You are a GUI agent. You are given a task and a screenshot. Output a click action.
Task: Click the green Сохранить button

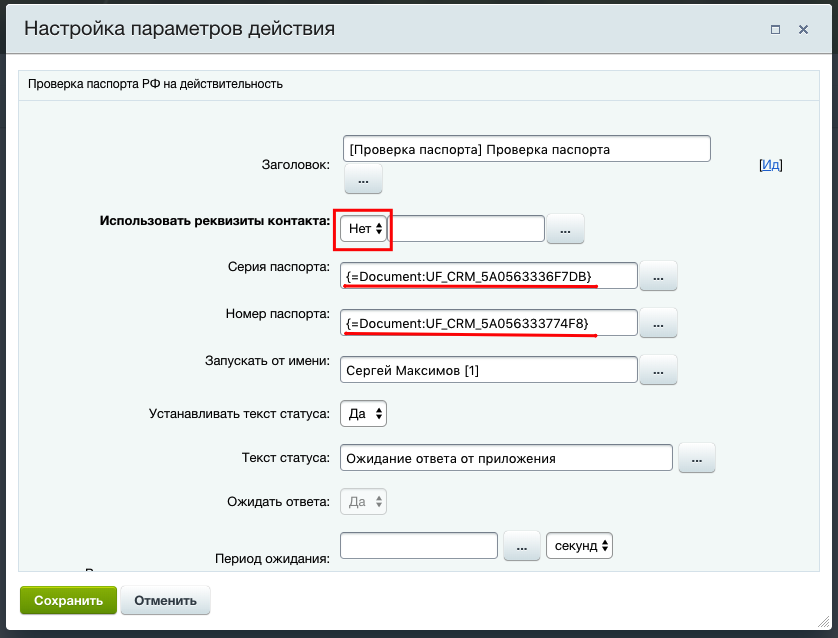click(x=68, y=600)
